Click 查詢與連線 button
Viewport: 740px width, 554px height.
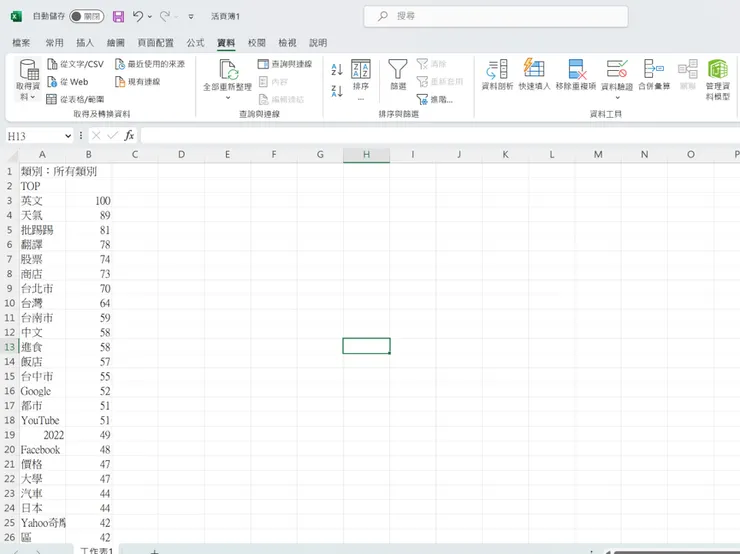click(285, 64)
